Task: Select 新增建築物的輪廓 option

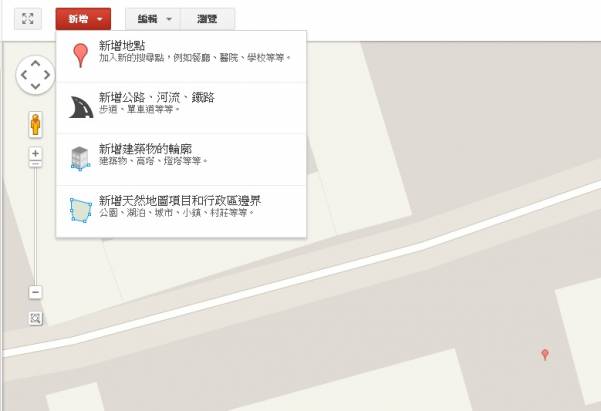Action: [181, 159]
